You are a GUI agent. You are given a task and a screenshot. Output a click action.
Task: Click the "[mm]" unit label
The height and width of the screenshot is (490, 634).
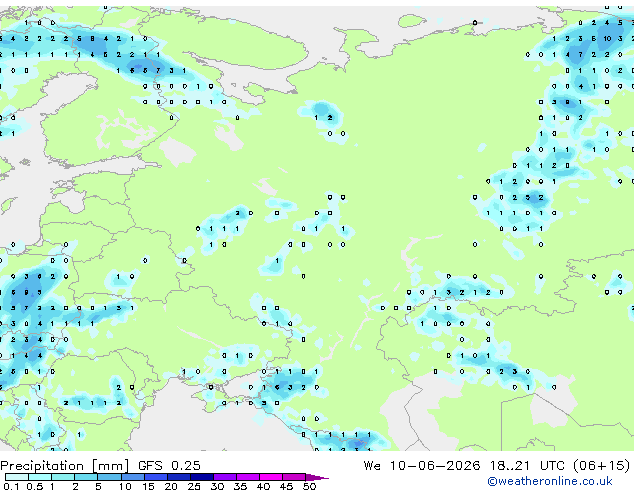(x=110, y=466)
